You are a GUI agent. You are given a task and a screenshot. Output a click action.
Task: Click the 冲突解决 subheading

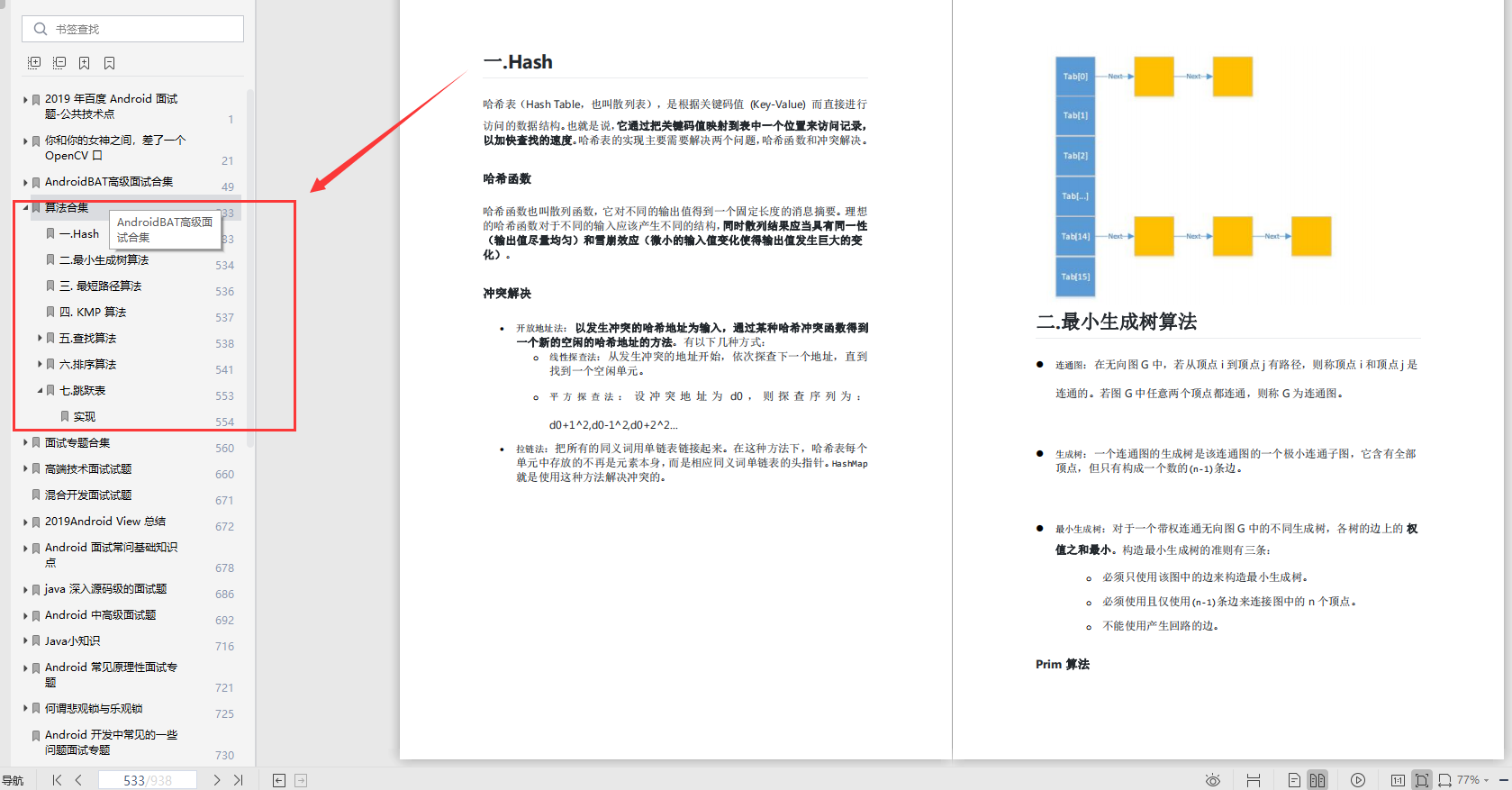(507, 293)
